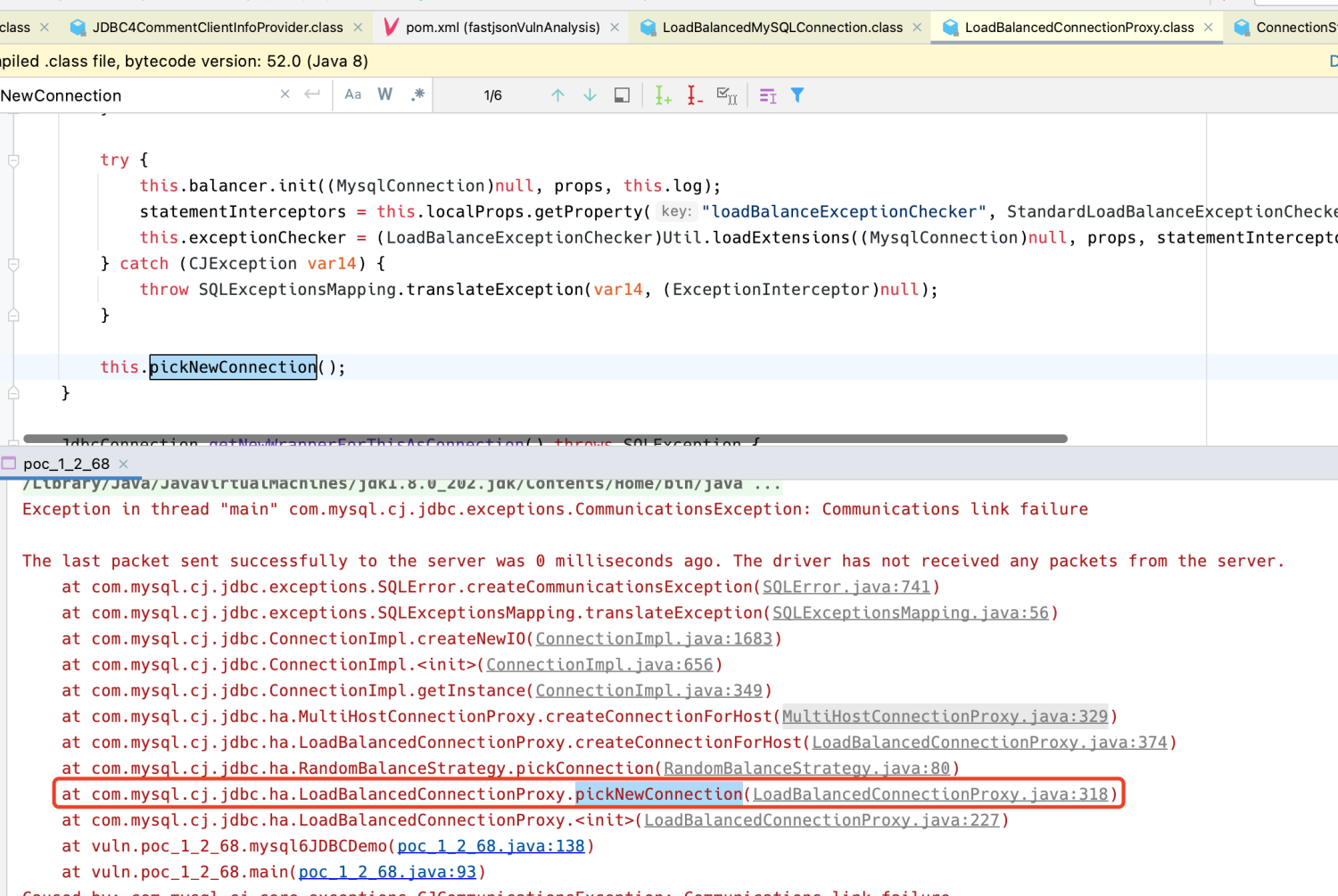Go to previous search occurrence
This screenshot has height=896, width=1338.
tap(557, 95)
